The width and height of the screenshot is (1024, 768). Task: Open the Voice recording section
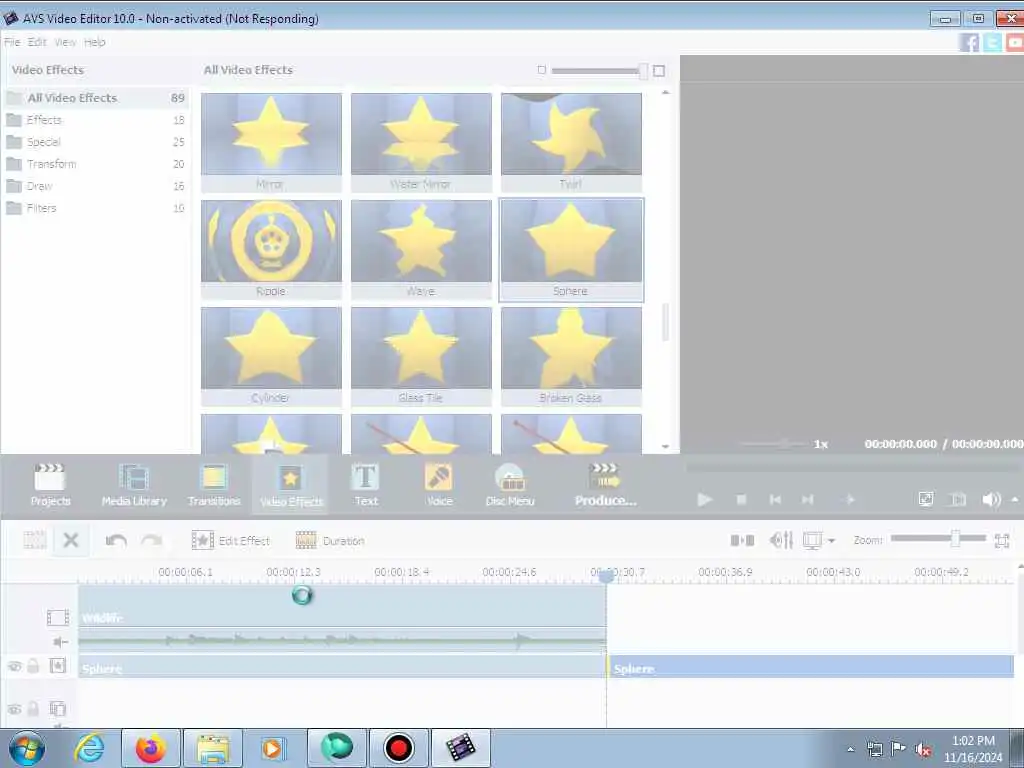tap(439, 485)
